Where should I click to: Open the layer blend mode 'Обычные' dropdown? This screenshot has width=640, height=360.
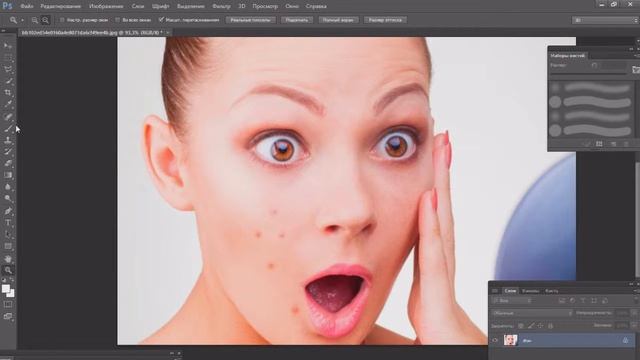pos(532,313)
